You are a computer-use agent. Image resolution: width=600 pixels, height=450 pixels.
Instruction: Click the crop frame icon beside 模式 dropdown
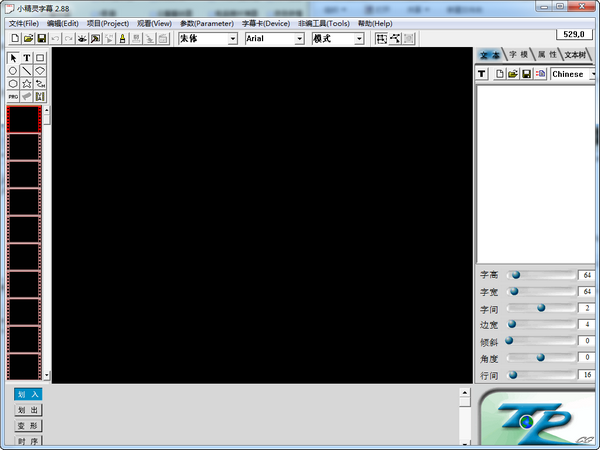point(381,38)
